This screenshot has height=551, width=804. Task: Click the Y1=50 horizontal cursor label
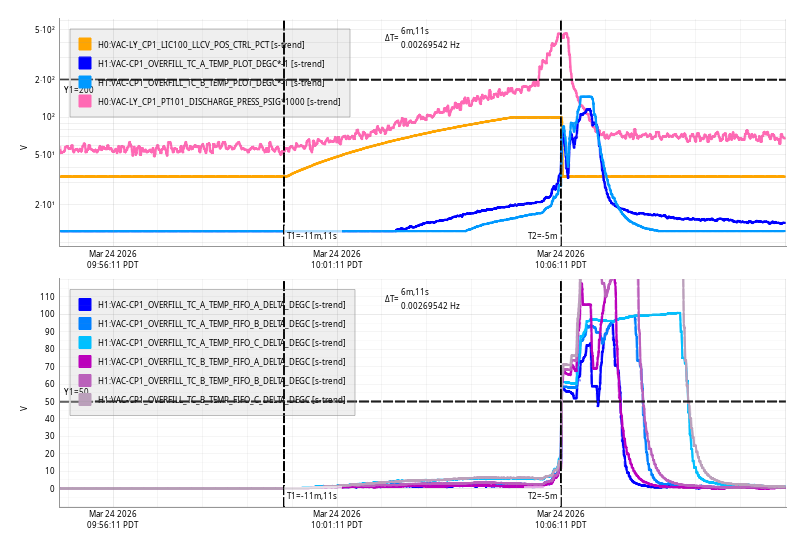click(x=76, y=392)
